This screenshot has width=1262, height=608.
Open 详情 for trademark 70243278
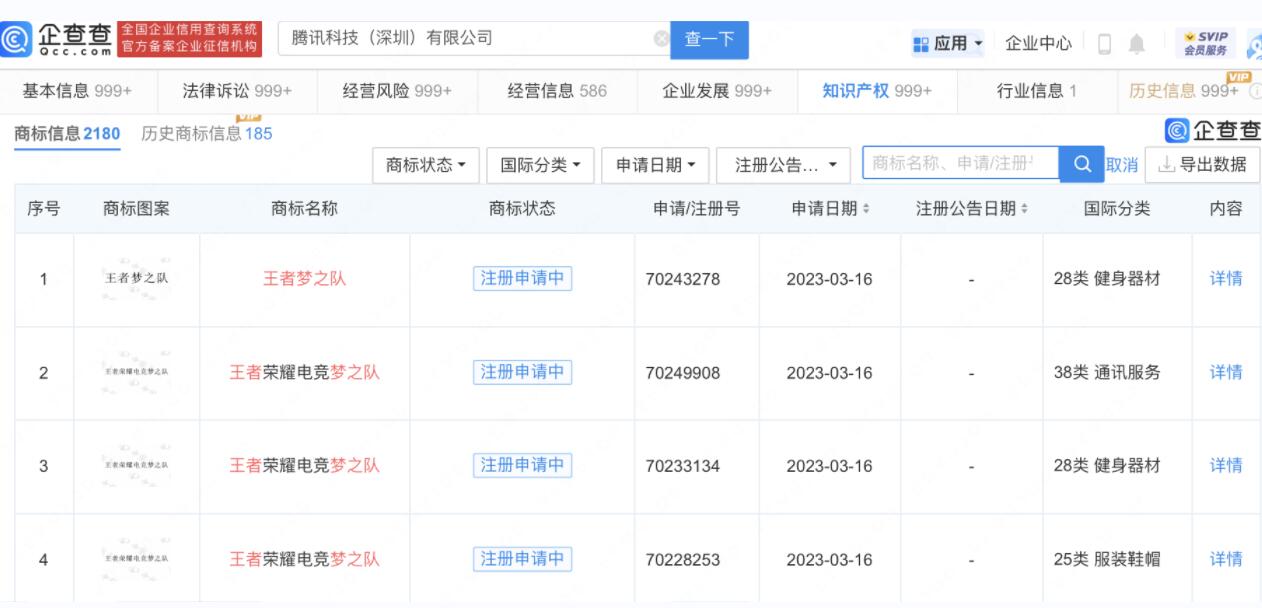click(x=1226, y=279)
